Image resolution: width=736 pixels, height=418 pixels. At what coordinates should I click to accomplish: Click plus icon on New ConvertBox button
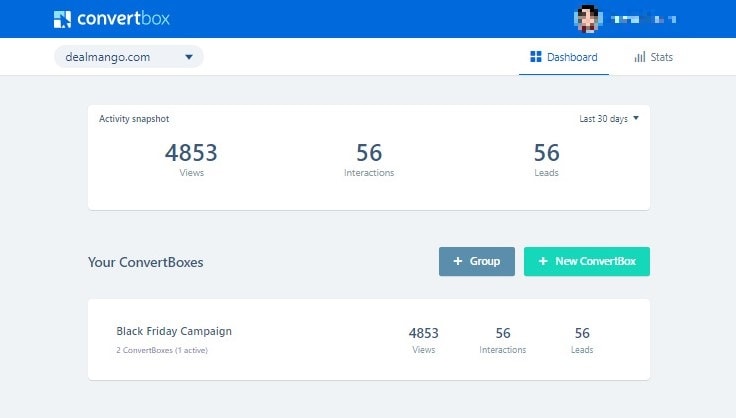pos(543,261)
